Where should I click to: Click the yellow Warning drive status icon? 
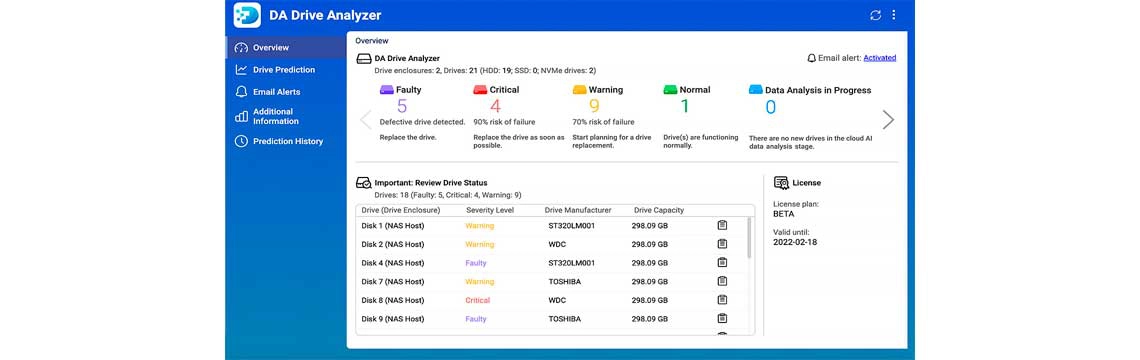click(579, 90)
